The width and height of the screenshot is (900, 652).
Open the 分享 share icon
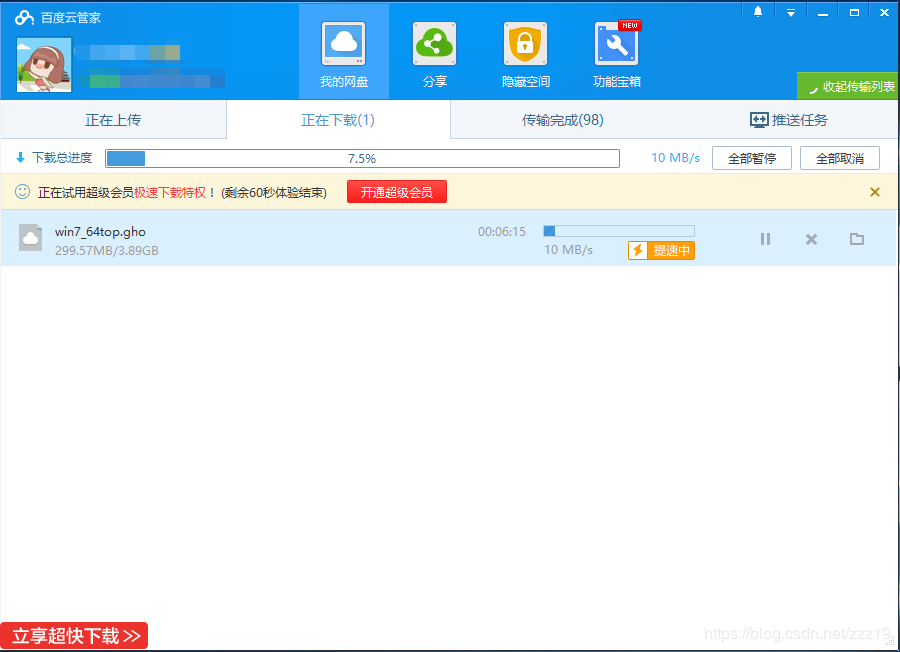click(435, 44)
